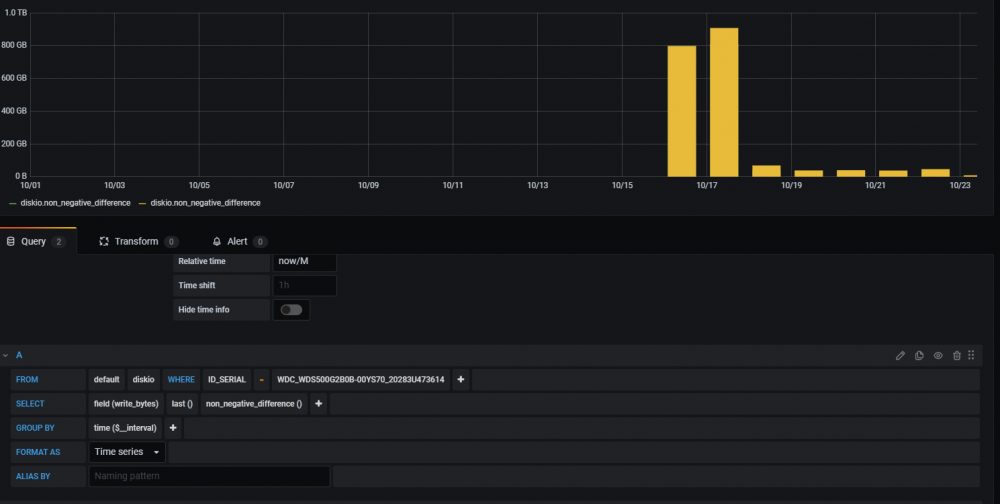Viewport: 1000px width, 504px height.
Task: Click the last () aggregation segment
Action: 182,404
